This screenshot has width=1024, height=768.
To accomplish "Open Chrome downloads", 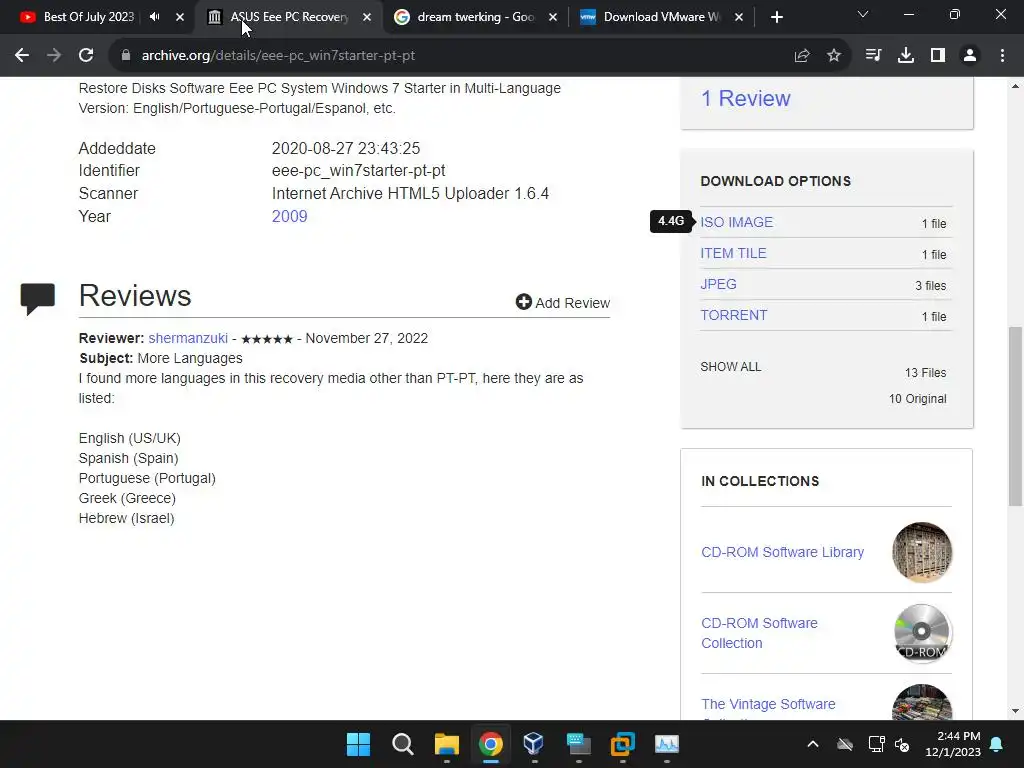I will coord(906,56).
